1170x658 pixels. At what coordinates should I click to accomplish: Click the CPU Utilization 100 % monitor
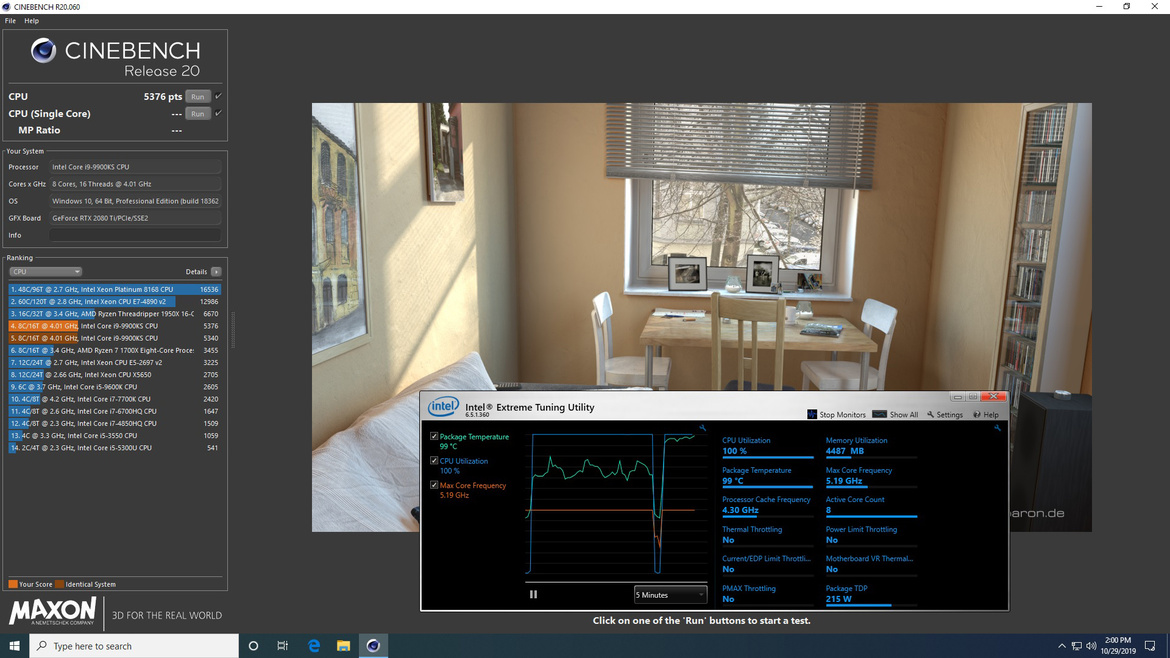pos(767,446)
